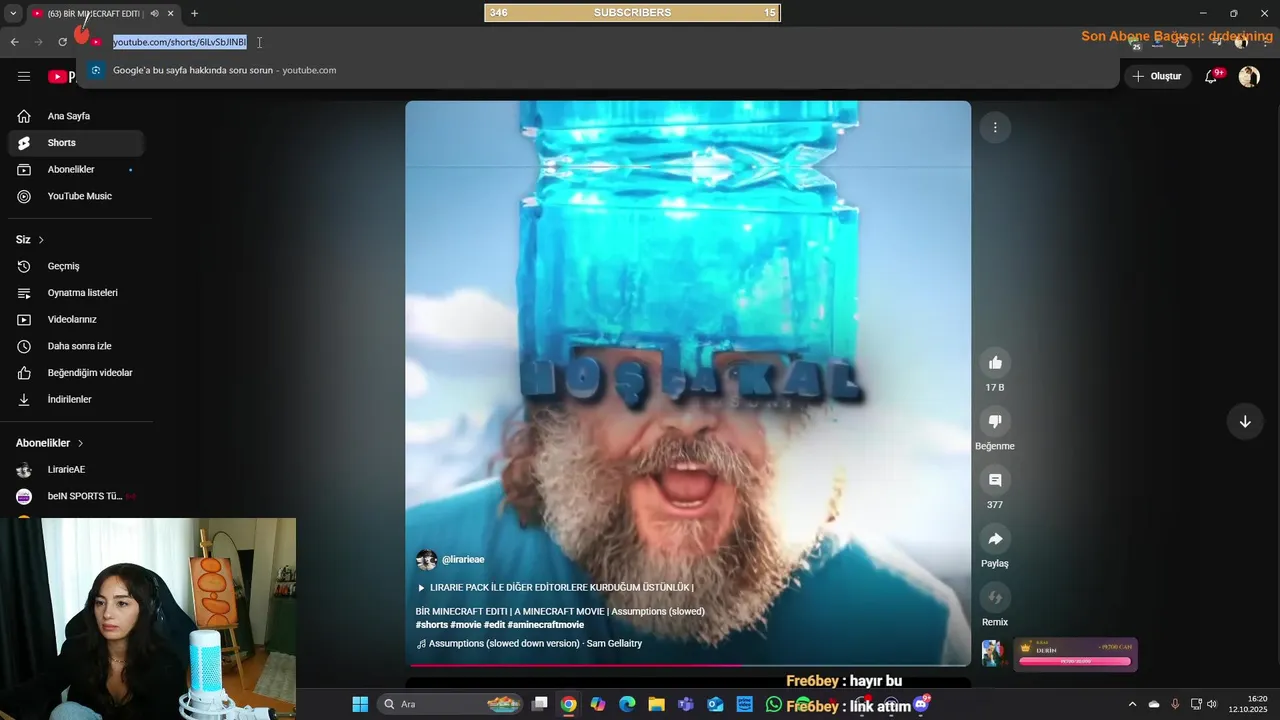This screenshot has height=720, width=1280.
Task: Click the URL address bar
Action: pos(600,42)
